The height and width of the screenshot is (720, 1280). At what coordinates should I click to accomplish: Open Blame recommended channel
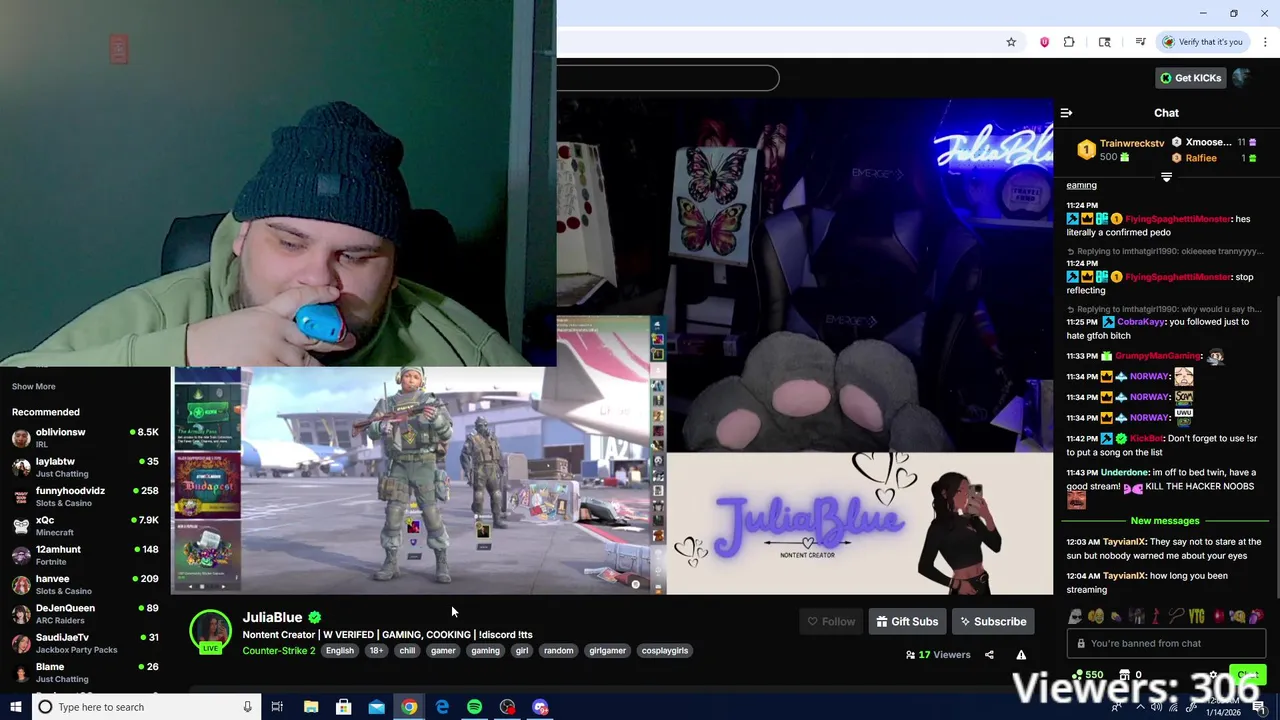(84, 672)
